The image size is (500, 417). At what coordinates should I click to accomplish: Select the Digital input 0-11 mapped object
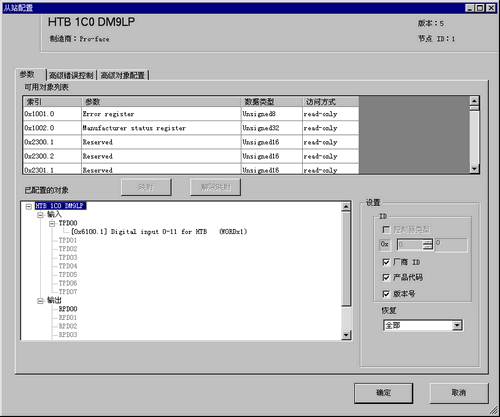159,232
